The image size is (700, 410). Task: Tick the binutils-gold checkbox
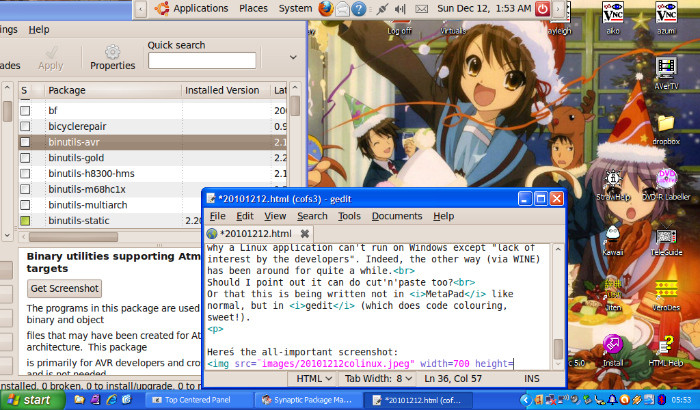pyautogui.click(x=25, y=158)
